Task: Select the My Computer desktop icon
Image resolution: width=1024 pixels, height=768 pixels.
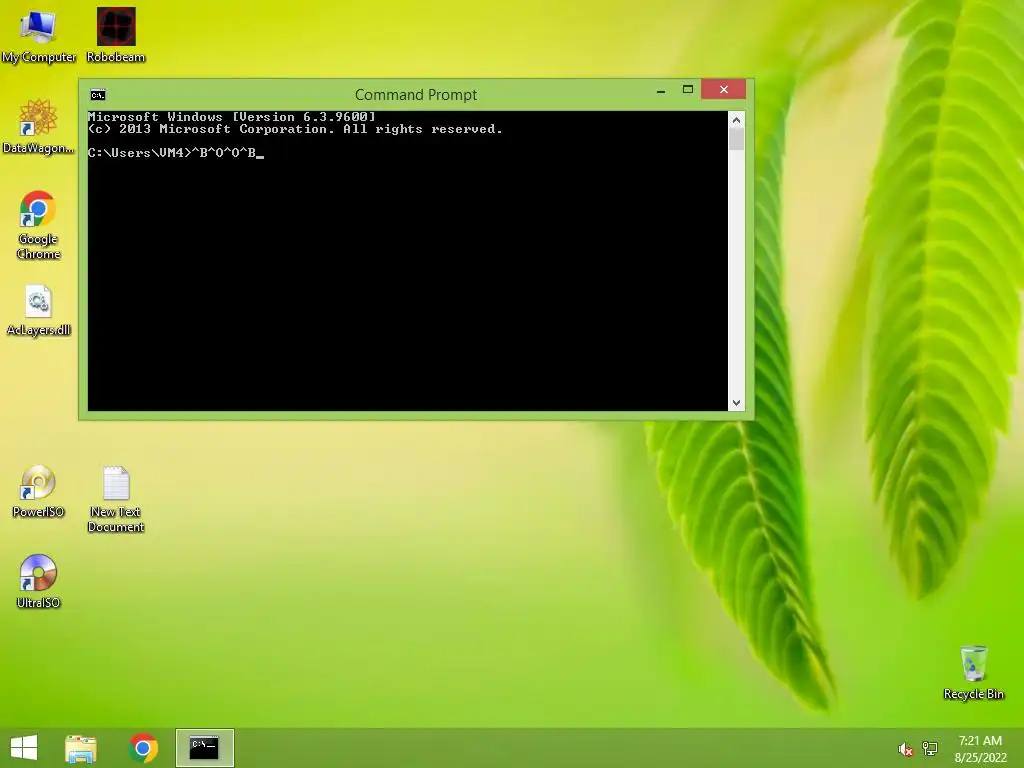Action: (x=38, y=36)
